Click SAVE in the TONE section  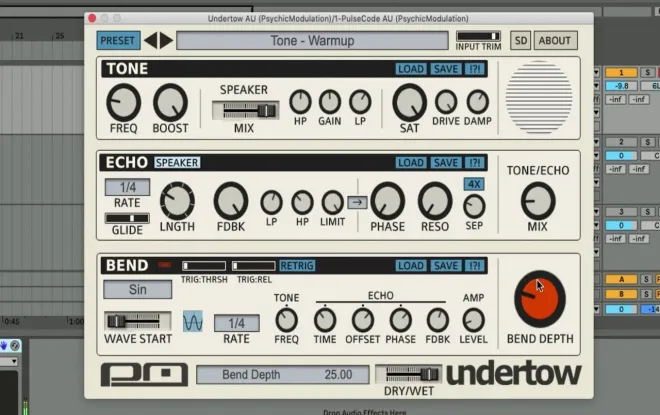click(445, 69)
